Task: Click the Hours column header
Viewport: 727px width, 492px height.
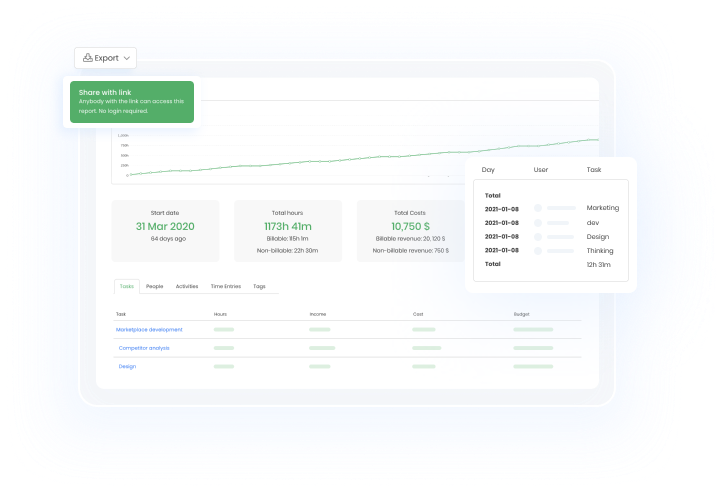Action: click(220, 314)
